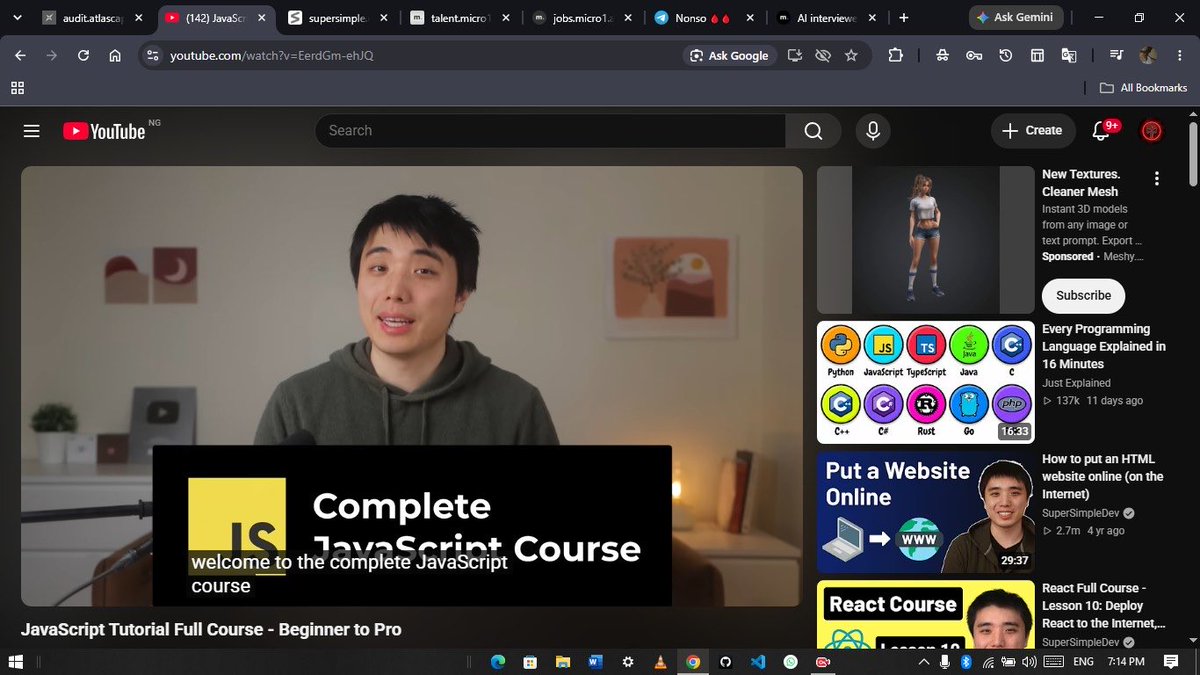Open WhatsApp from the taskbar

(790, 662)
